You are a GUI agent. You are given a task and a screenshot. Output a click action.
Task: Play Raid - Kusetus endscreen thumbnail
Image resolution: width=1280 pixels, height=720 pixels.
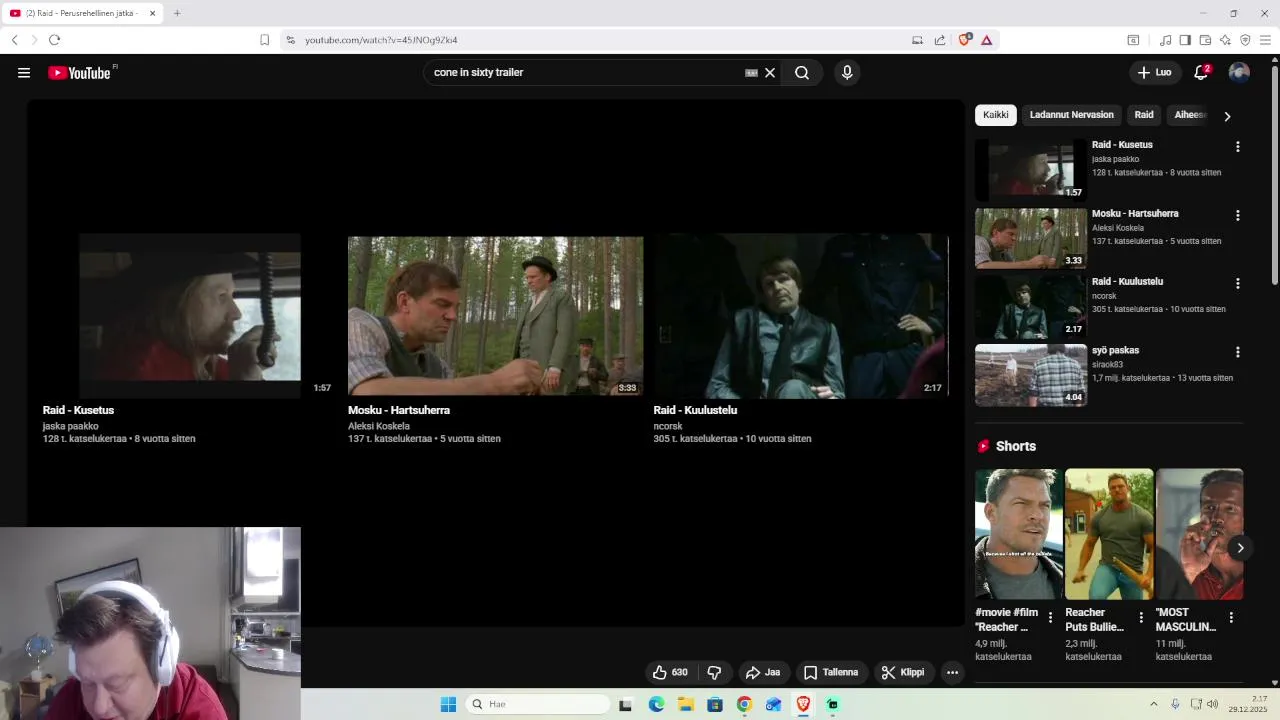[190, 316]
